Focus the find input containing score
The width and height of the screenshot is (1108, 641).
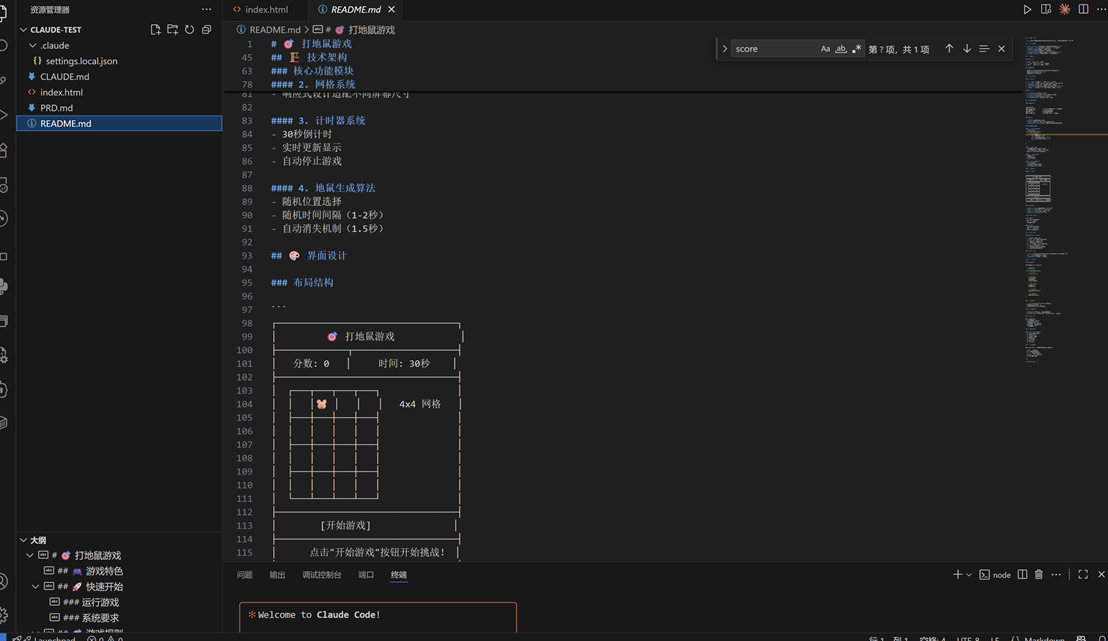[x=774, y=49]
